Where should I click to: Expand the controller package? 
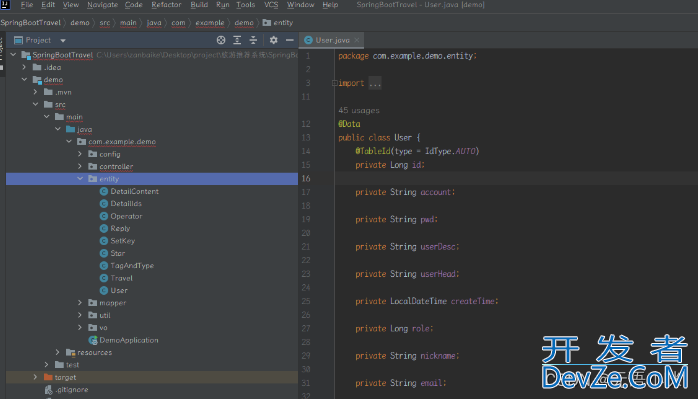pyautogui.click(x=80, y=166)
